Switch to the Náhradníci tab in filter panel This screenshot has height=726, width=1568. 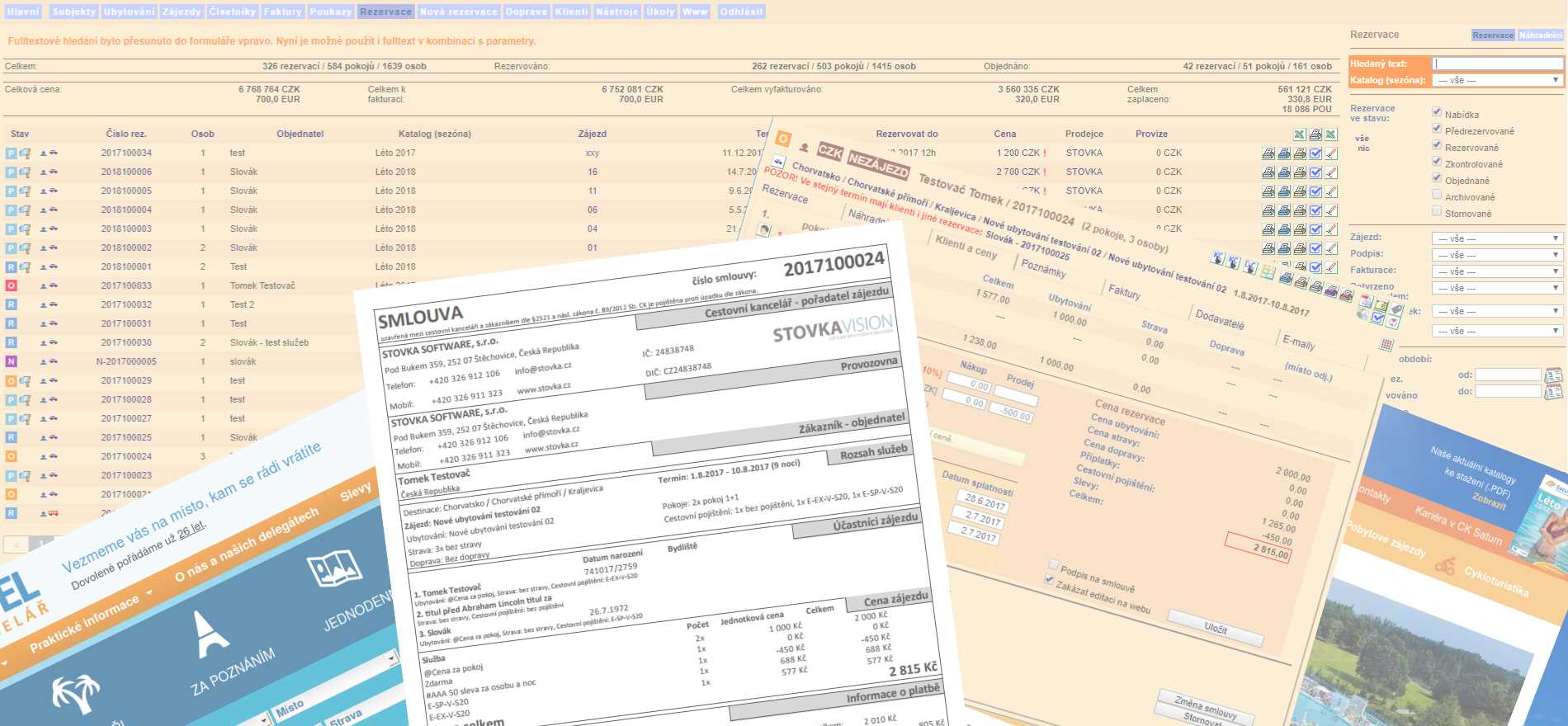(1541, 35)
